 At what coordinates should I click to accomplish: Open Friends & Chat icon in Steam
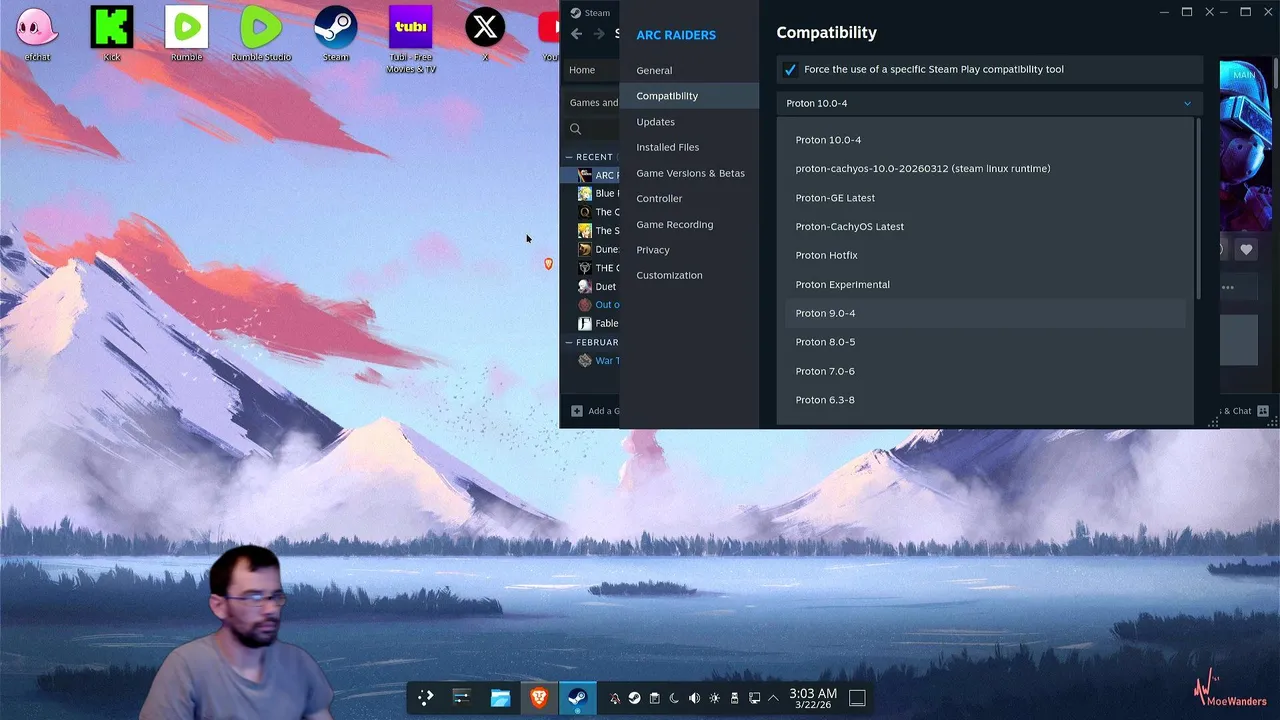point(1263,411)
